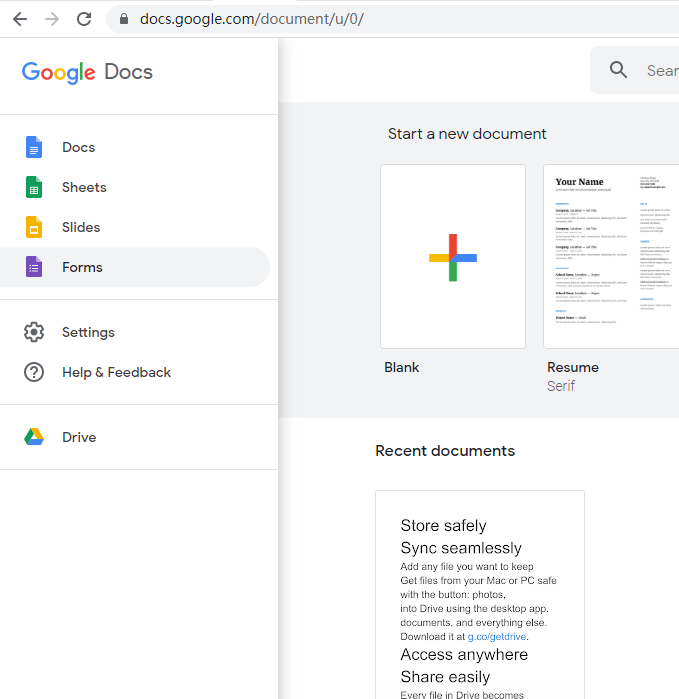Click the browser forward arrow

[x=52, y=19]
